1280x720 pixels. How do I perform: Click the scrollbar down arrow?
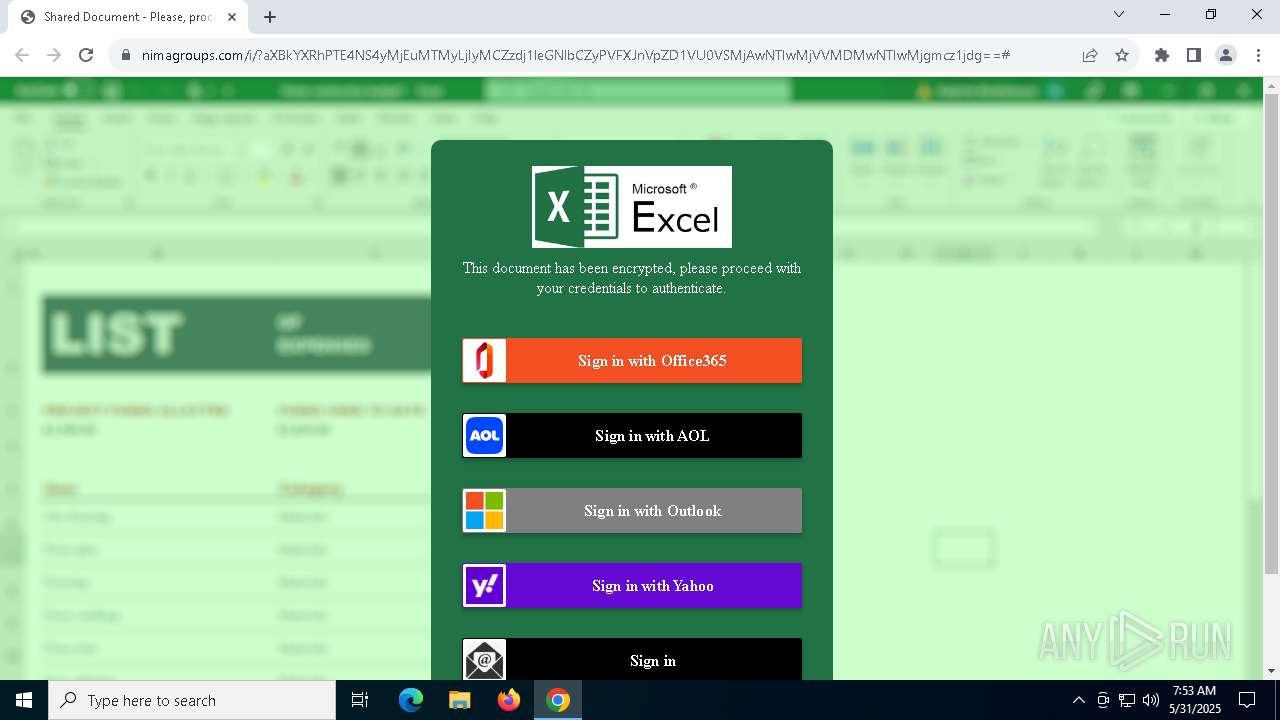[x=1271, y=671]
